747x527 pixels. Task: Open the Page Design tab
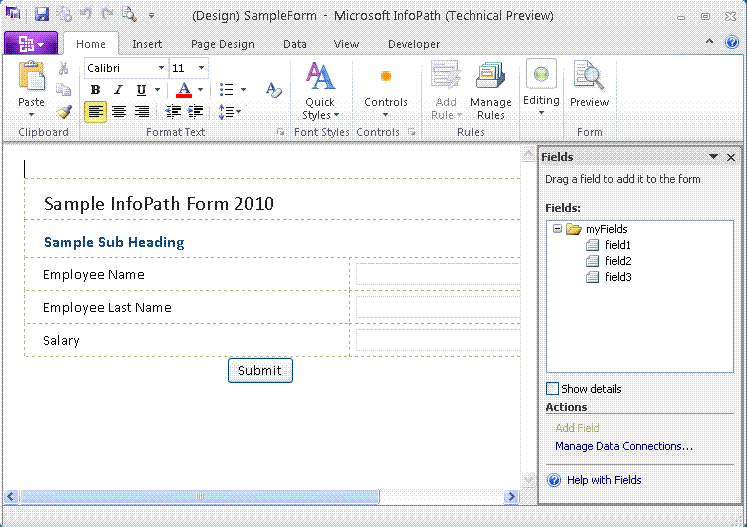click(x=222, y=44)
